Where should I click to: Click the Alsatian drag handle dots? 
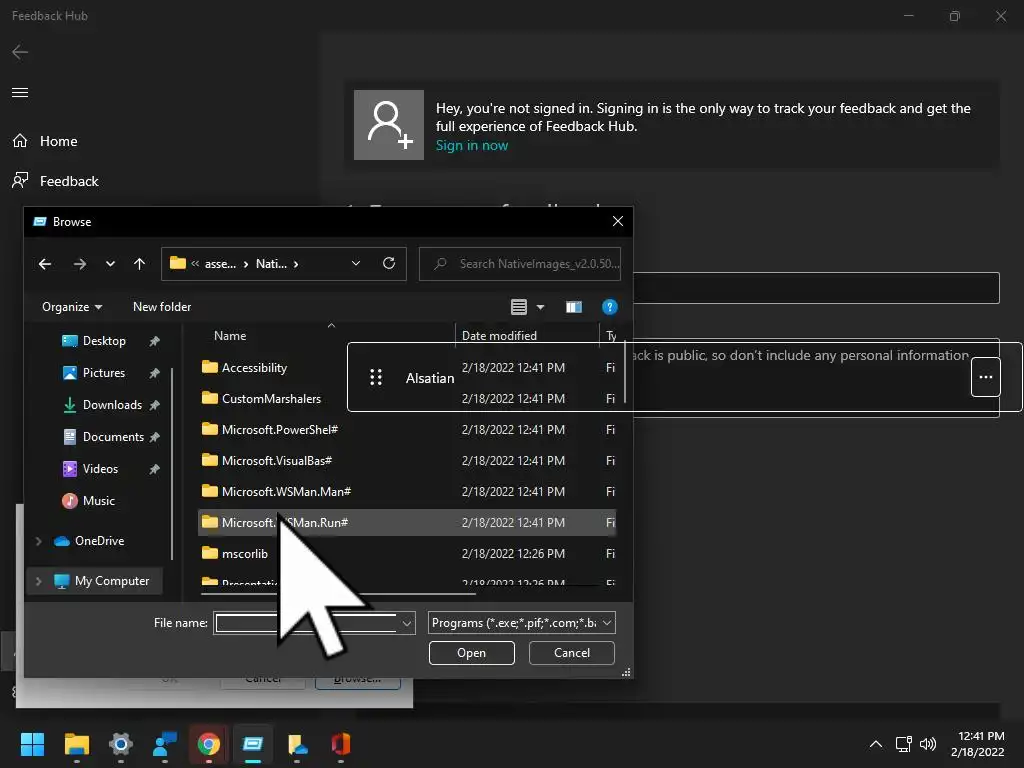(x=376, y=377)
